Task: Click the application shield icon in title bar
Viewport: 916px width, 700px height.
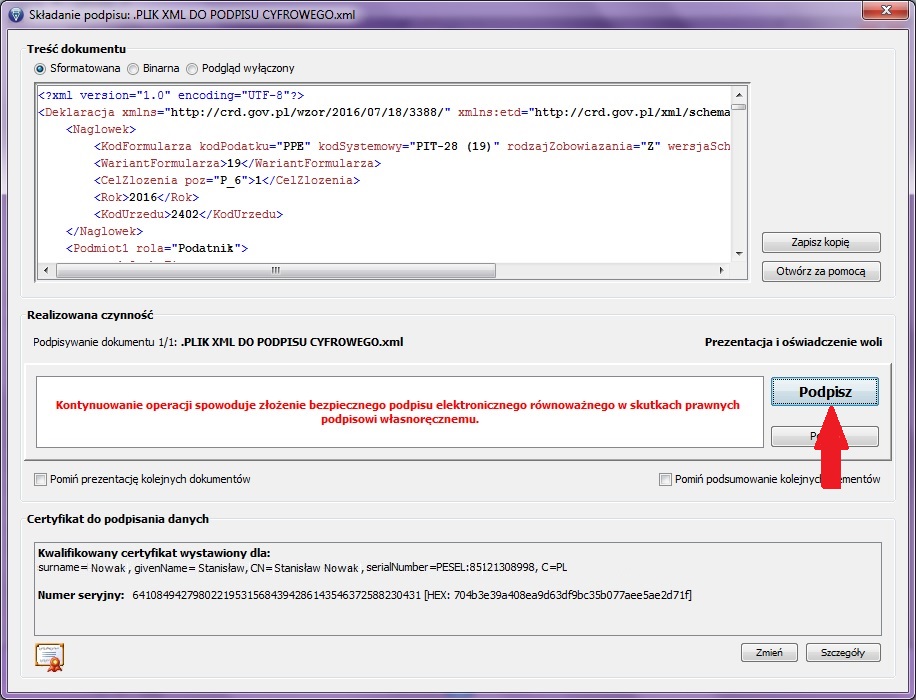Action: 16,14
